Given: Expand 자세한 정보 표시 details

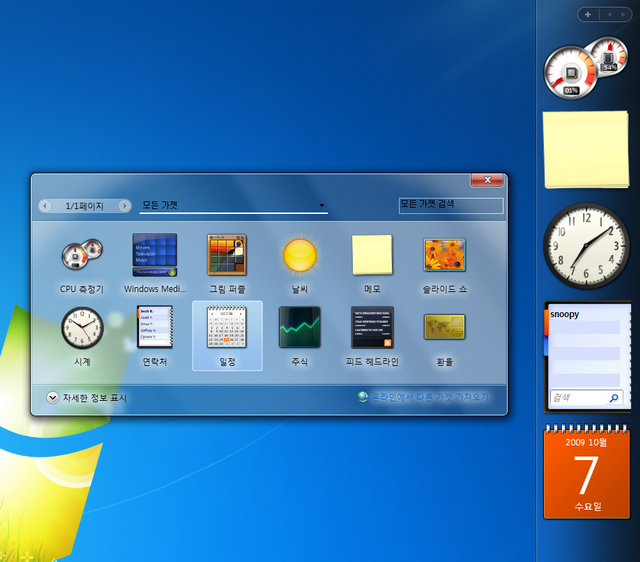Looking at the screenshot, I should 87,398.
